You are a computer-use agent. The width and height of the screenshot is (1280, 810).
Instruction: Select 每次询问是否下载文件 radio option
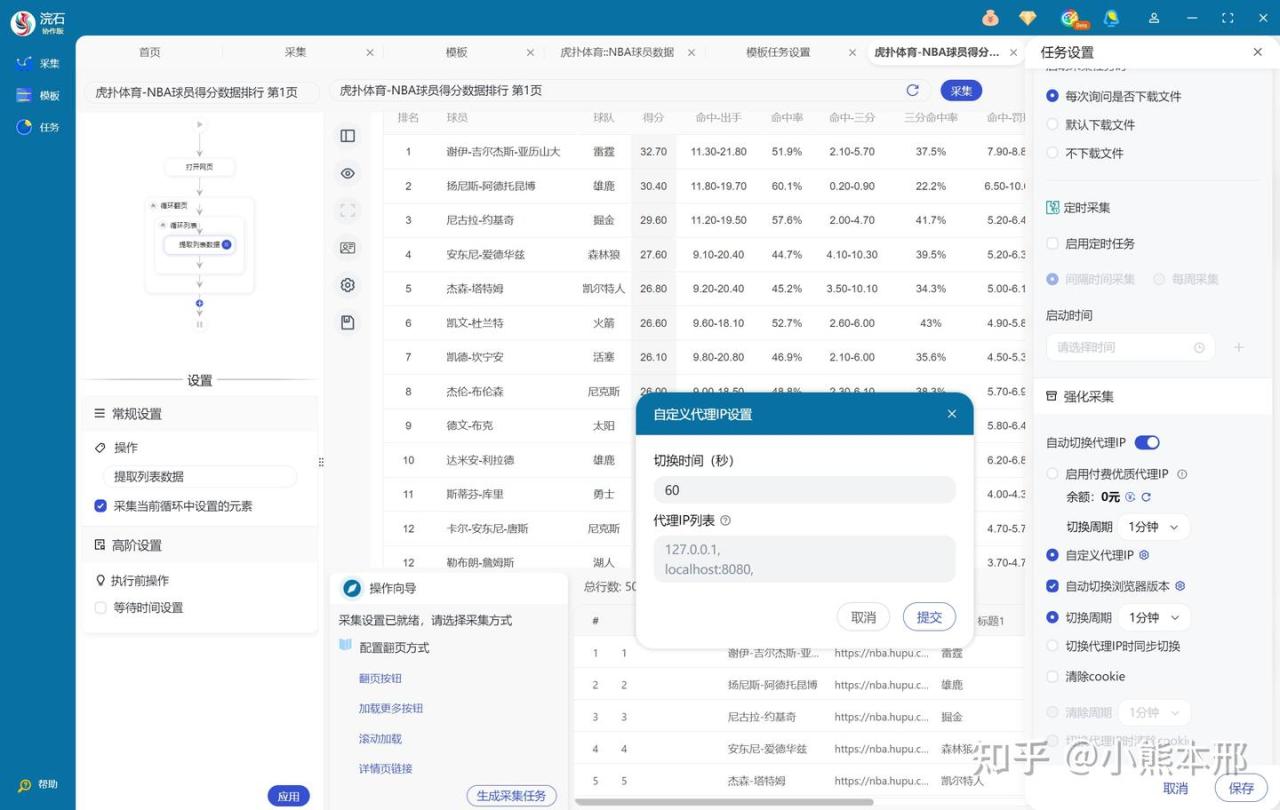(x=1052, y=96)
